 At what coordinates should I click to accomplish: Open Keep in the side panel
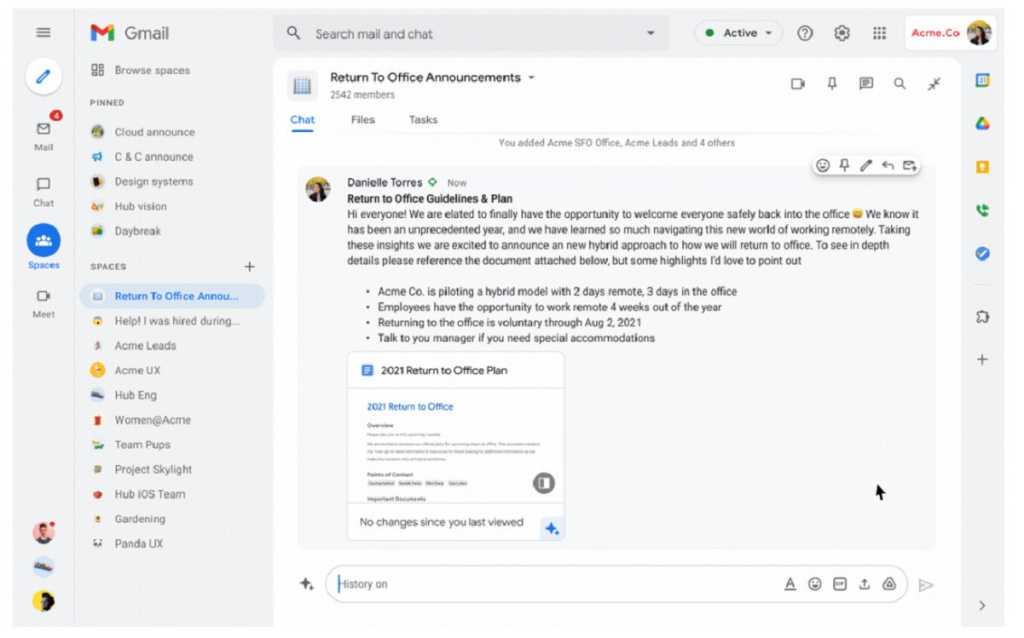(x=983, y=167)
